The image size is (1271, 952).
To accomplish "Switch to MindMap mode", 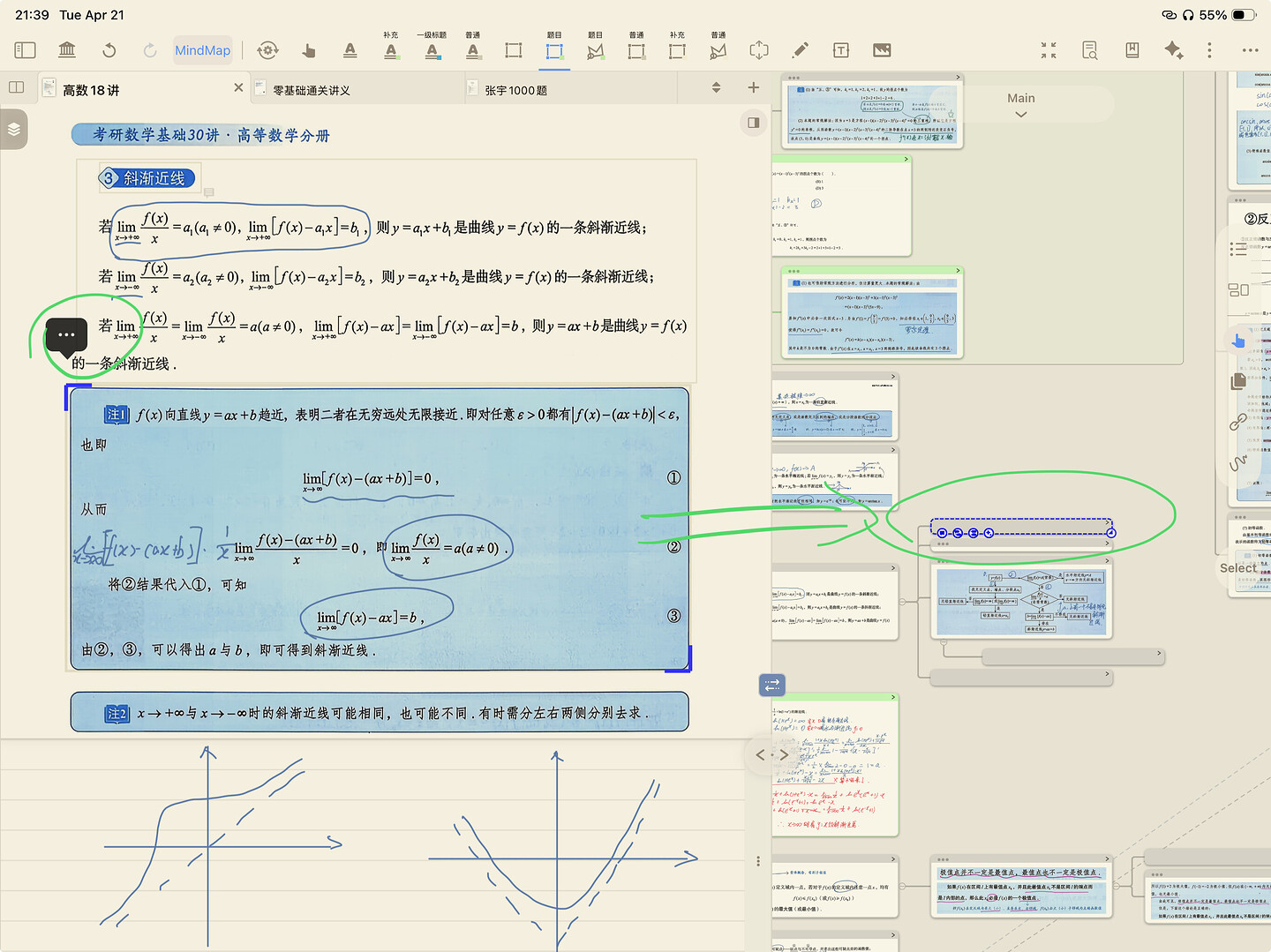I will coord(202,50).
